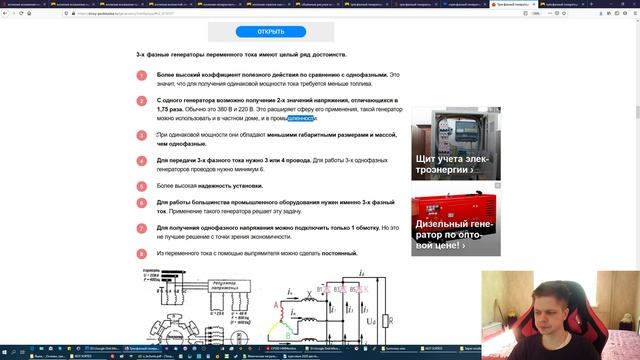Switch to Трехфазный генератор taskbar window
Image resolution: width=640 pixels, height=360 pixels.
pos(142,349)
